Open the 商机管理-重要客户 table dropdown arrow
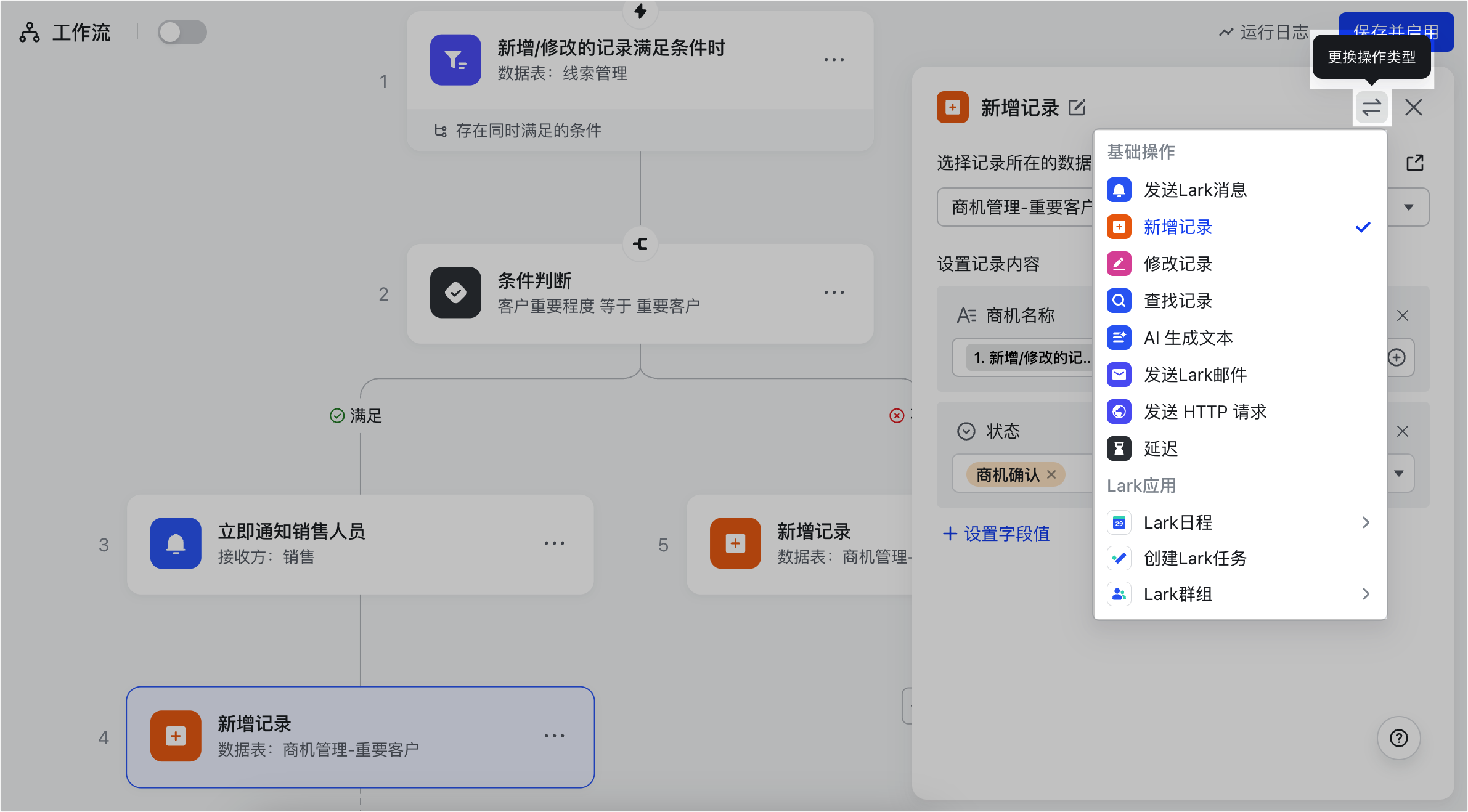Image resolution: width=1468 pixels, height=812 pixels. pyautogui.click(x=1409, y=208)
